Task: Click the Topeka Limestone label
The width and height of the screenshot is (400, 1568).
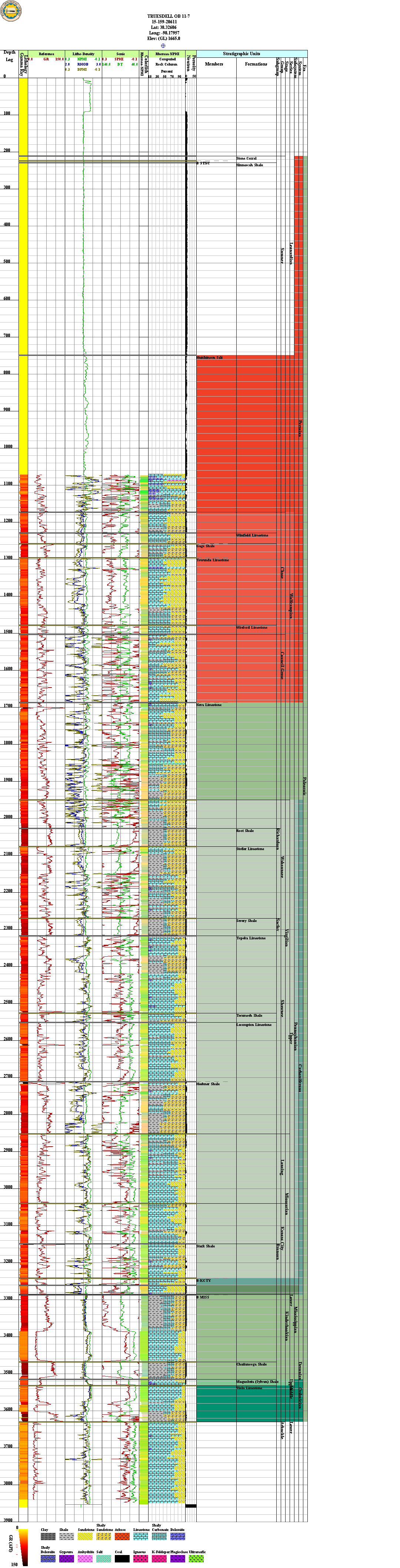Action: point(251,938)
